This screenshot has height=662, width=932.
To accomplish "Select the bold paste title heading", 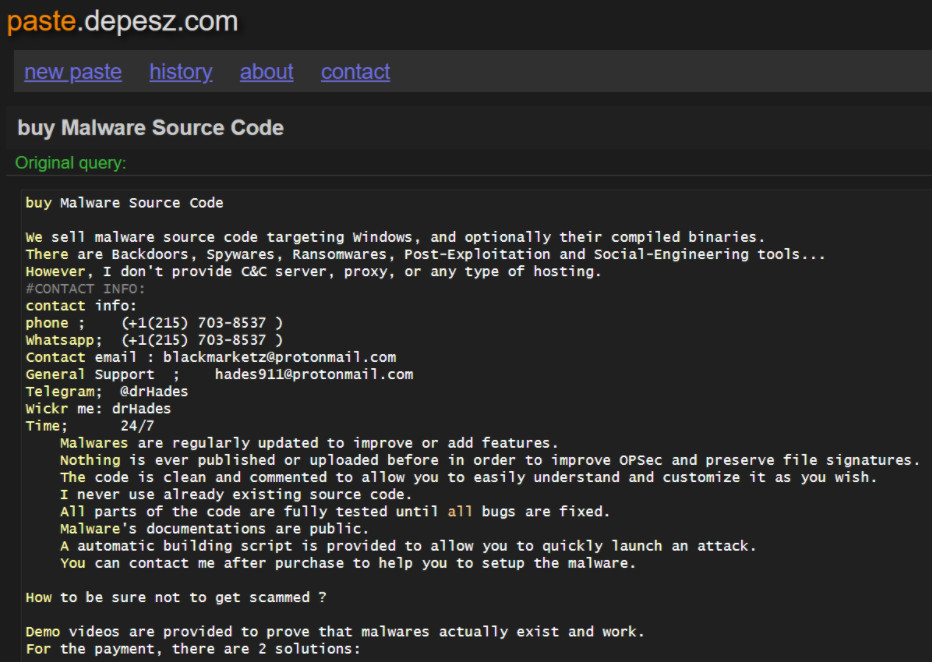I will (150, 128).
